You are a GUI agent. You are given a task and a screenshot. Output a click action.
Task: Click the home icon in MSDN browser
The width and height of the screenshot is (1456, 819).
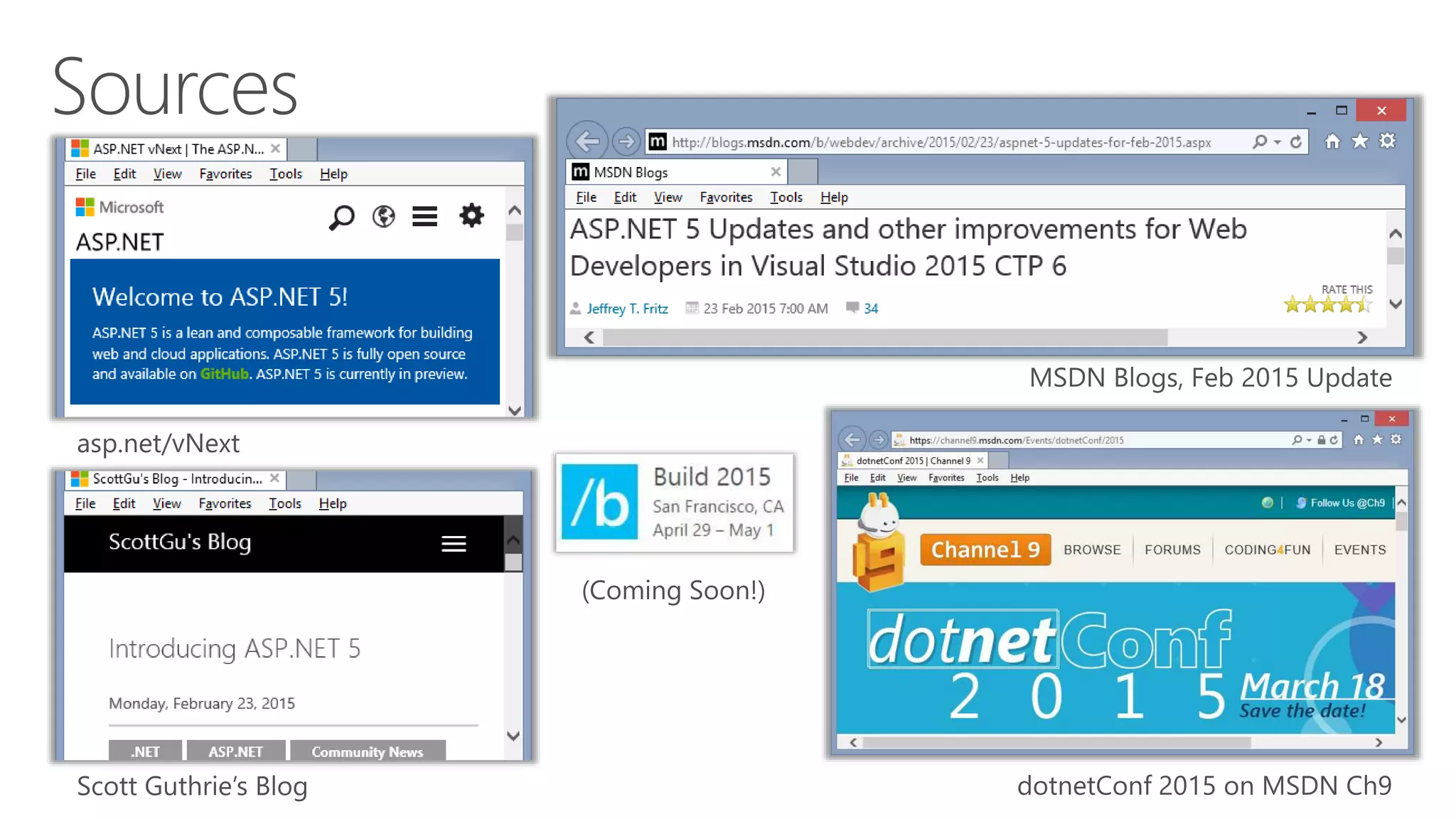click(1332, 141)
